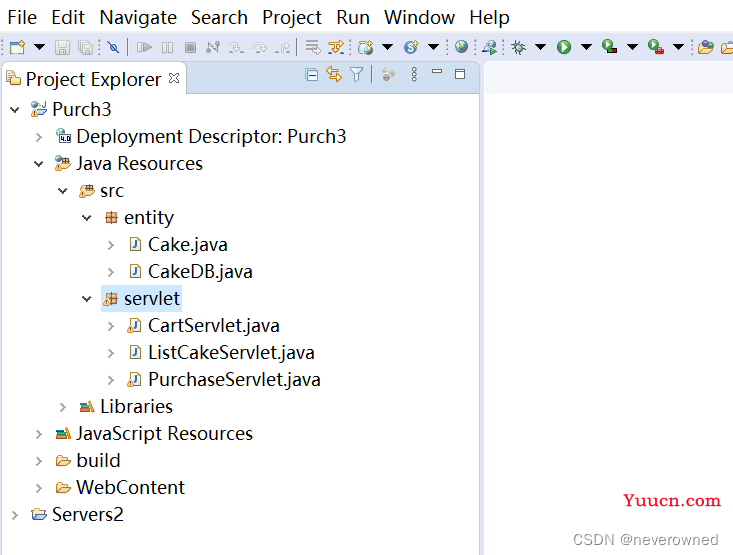The height and width of the screenshot is (555, 733).
Task: Open the Window menu
Action: pyautogui.click(x=419, y=18)
